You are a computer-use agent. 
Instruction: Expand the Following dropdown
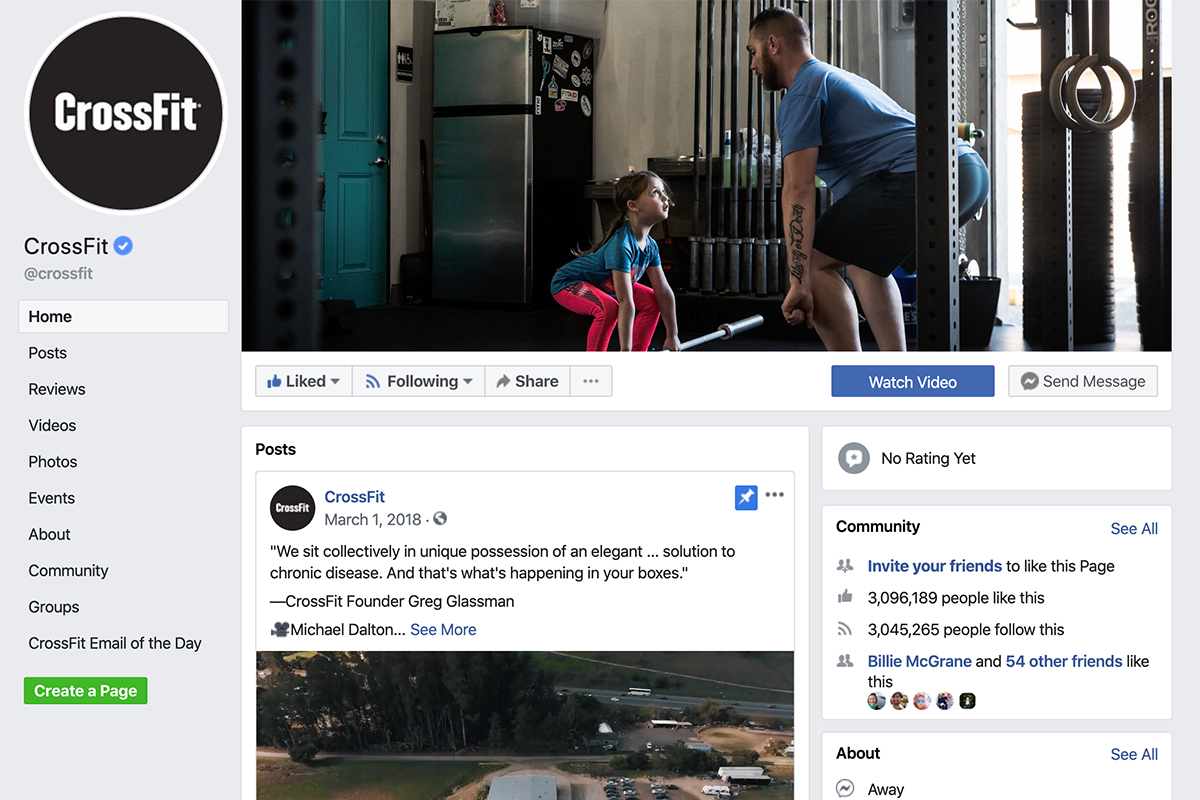tap(418, 381)
